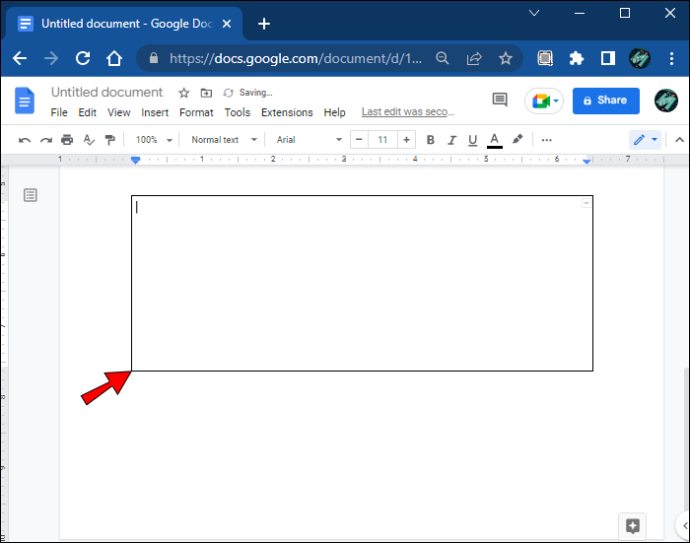Open the File menu
Image resolution: width=690 pixels, height=543 pixels.
59,113
